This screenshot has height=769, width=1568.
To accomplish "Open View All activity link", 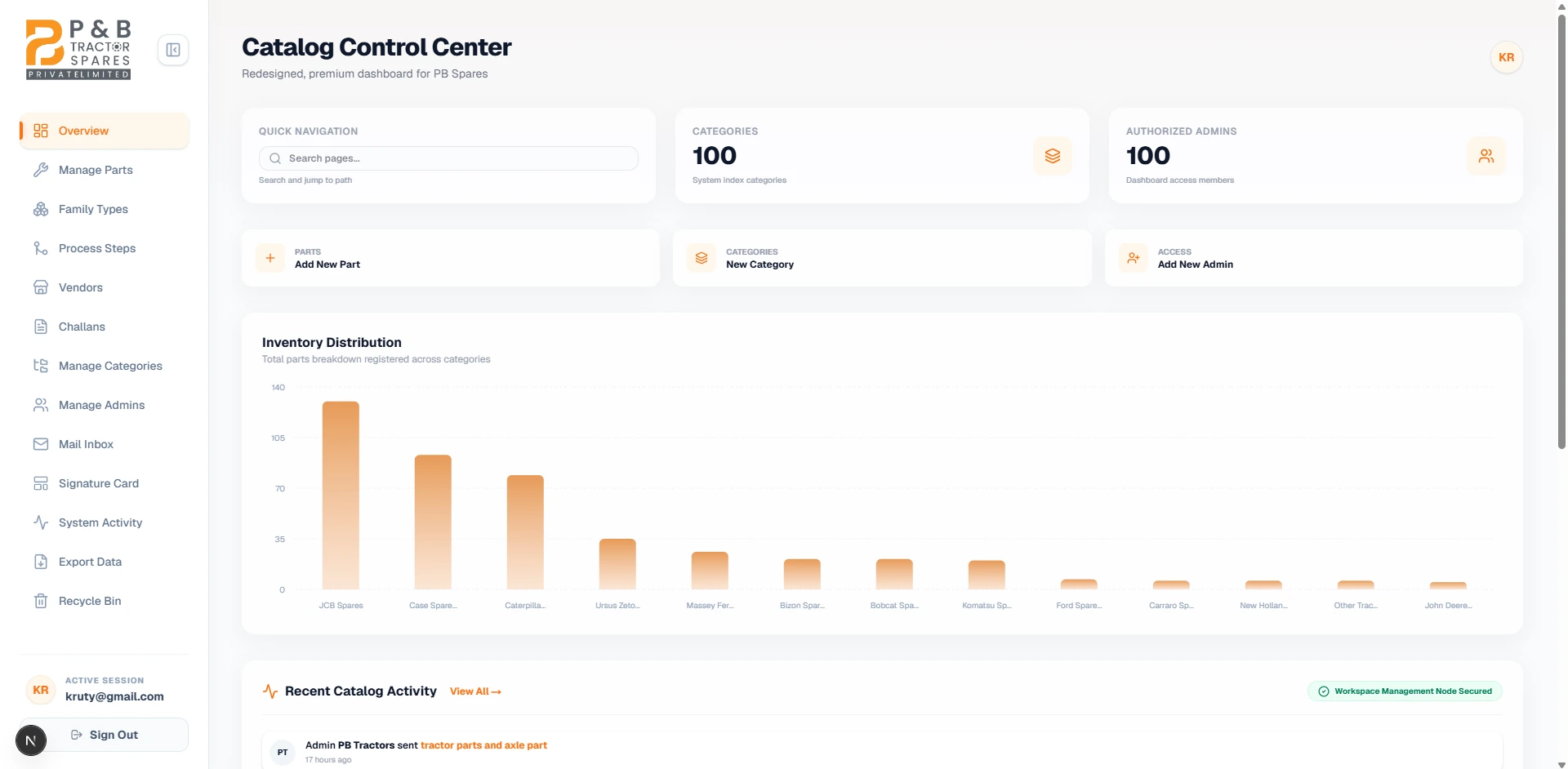I will 475,691.
